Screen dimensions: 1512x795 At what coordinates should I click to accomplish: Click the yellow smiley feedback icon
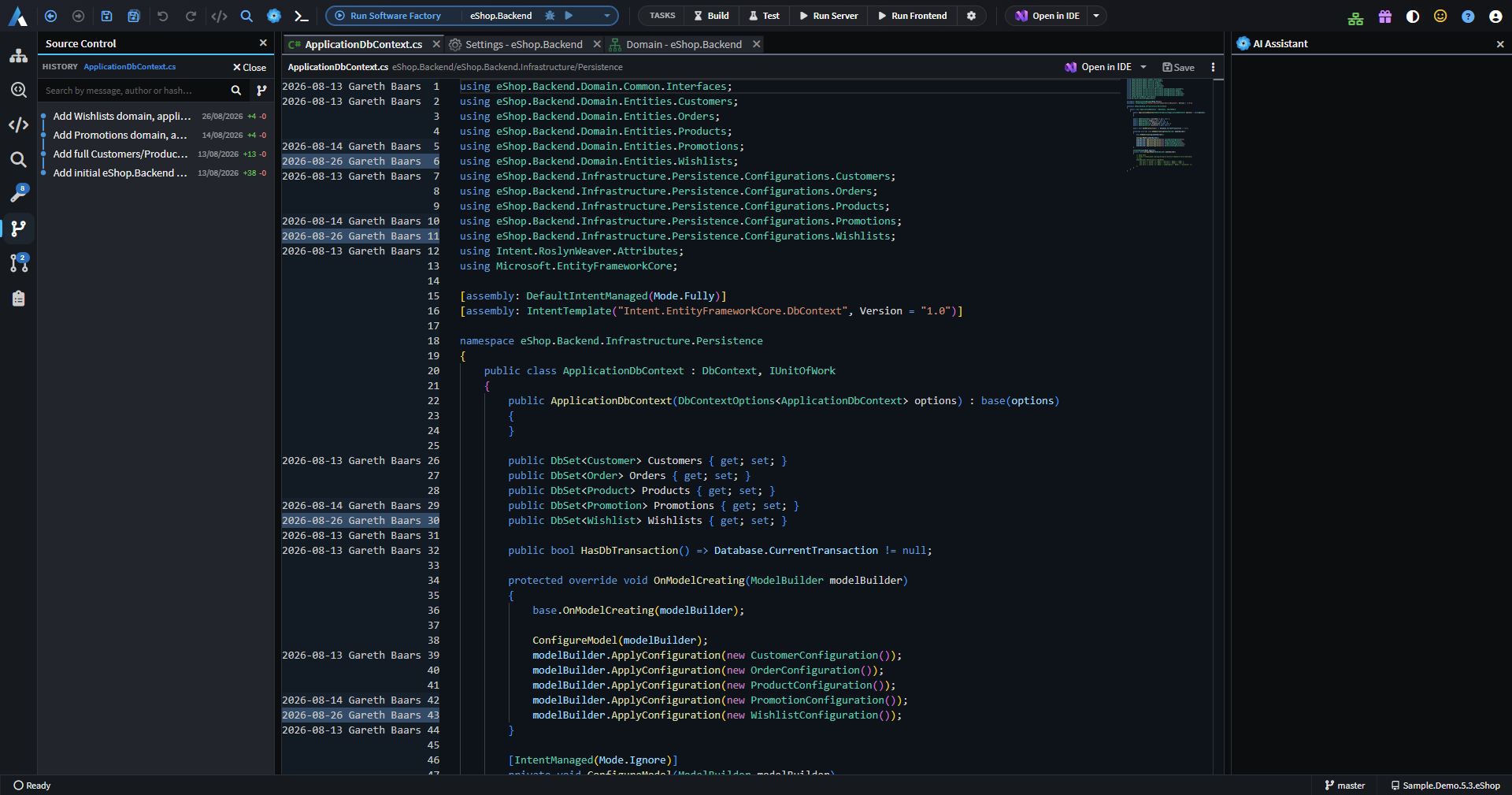tap(1440, 16)
